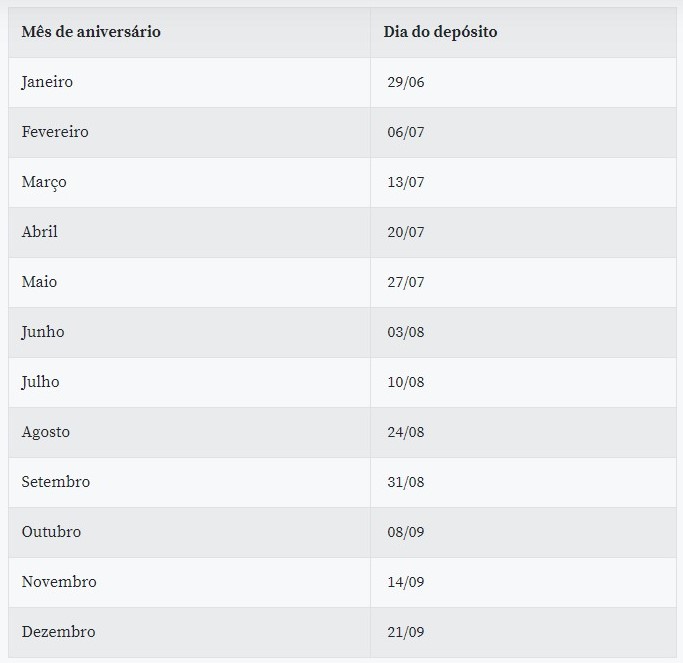Select the Setembro month cell
Image resolution: width=683 pixels, height=663 pixels.
tap(56, 482)
